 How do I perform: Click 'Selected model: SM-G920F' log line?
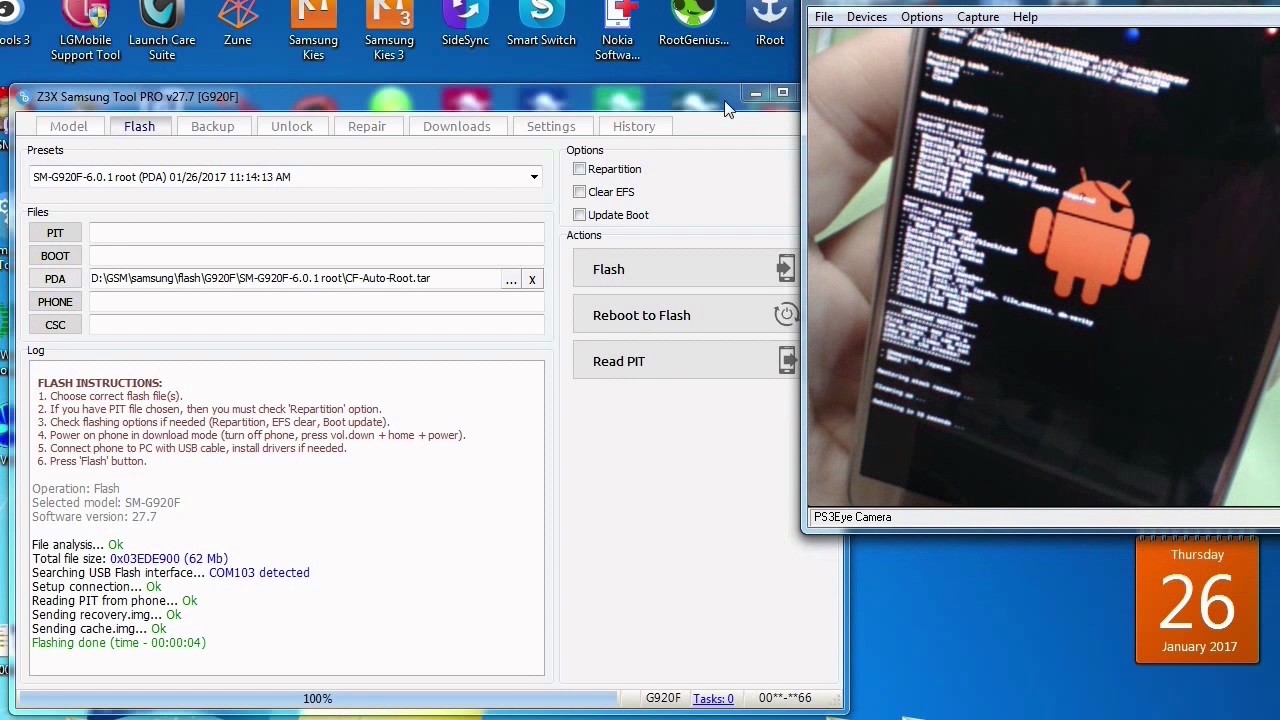pos(106,503)
